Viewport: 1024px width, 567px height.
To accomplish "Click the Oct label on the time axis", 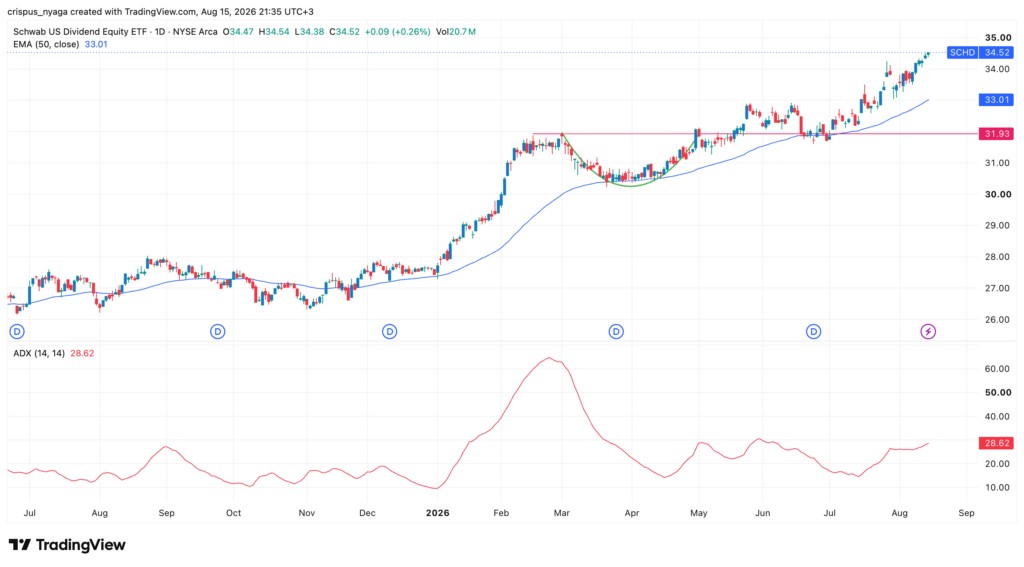I will click(233, 513).
